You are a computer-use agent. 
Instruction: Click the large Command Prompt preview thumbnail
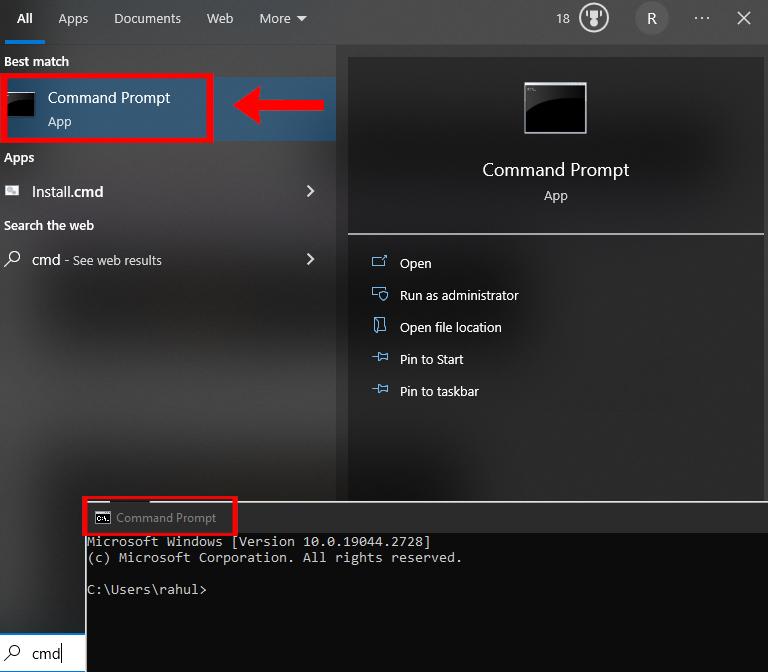(x=555, y=108)
